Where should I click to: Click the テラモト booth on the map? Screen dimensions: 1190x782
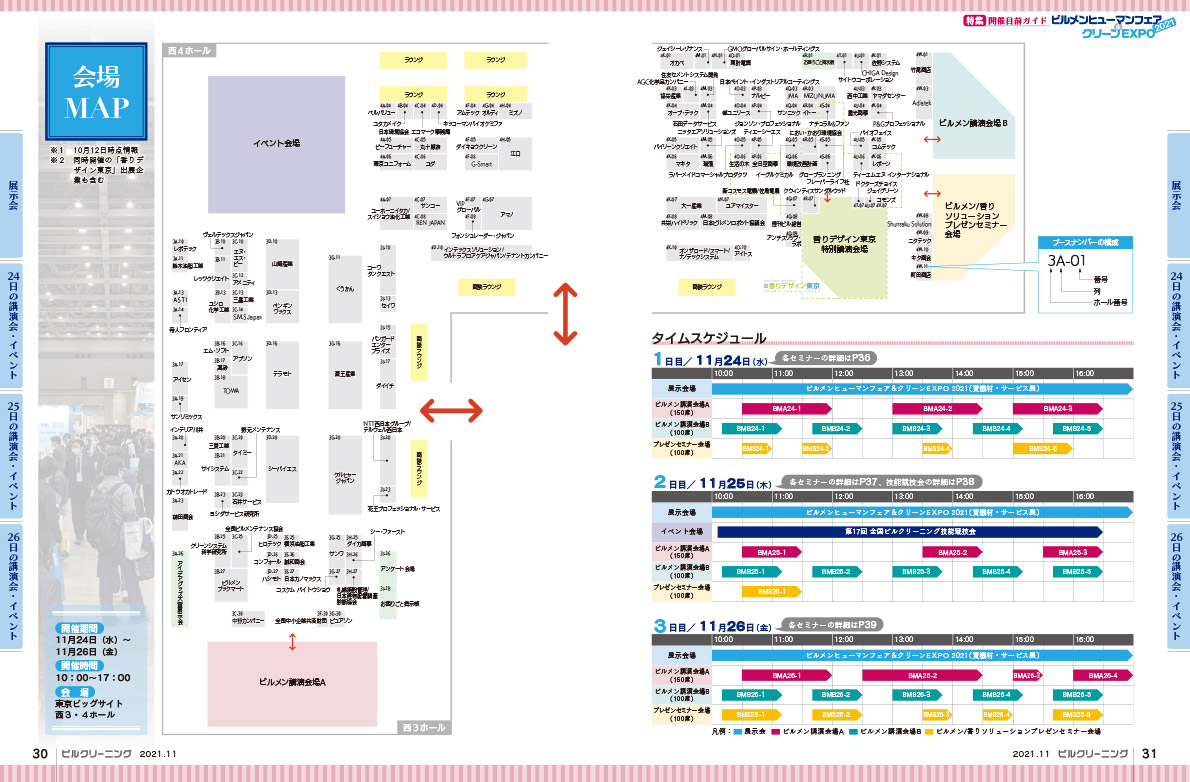pos(282,374)
